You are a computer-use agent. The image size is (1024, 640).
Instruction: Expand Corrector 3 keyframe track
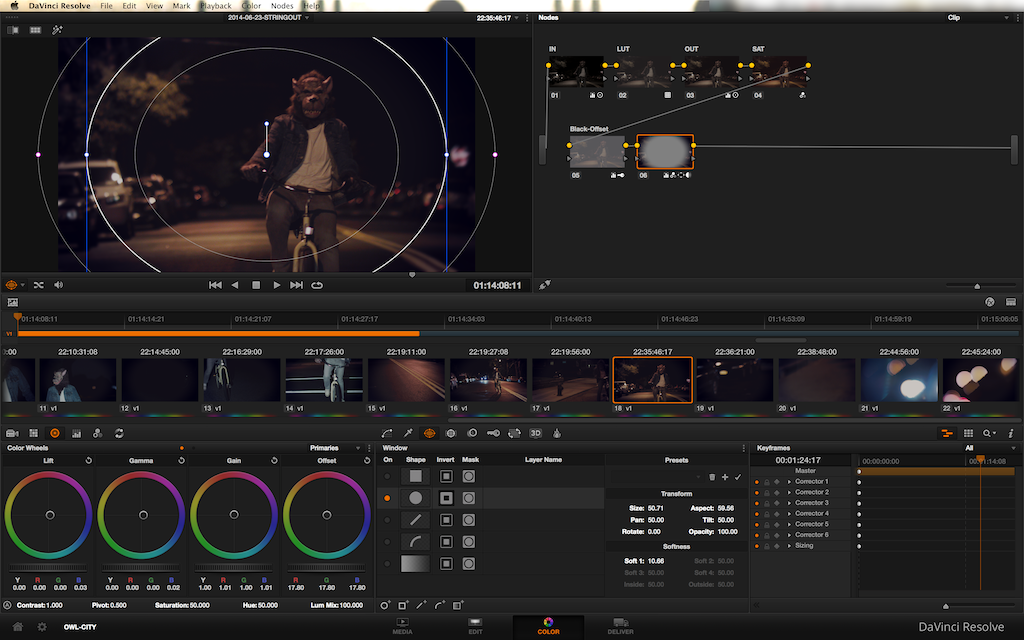(x=789, y=503)
